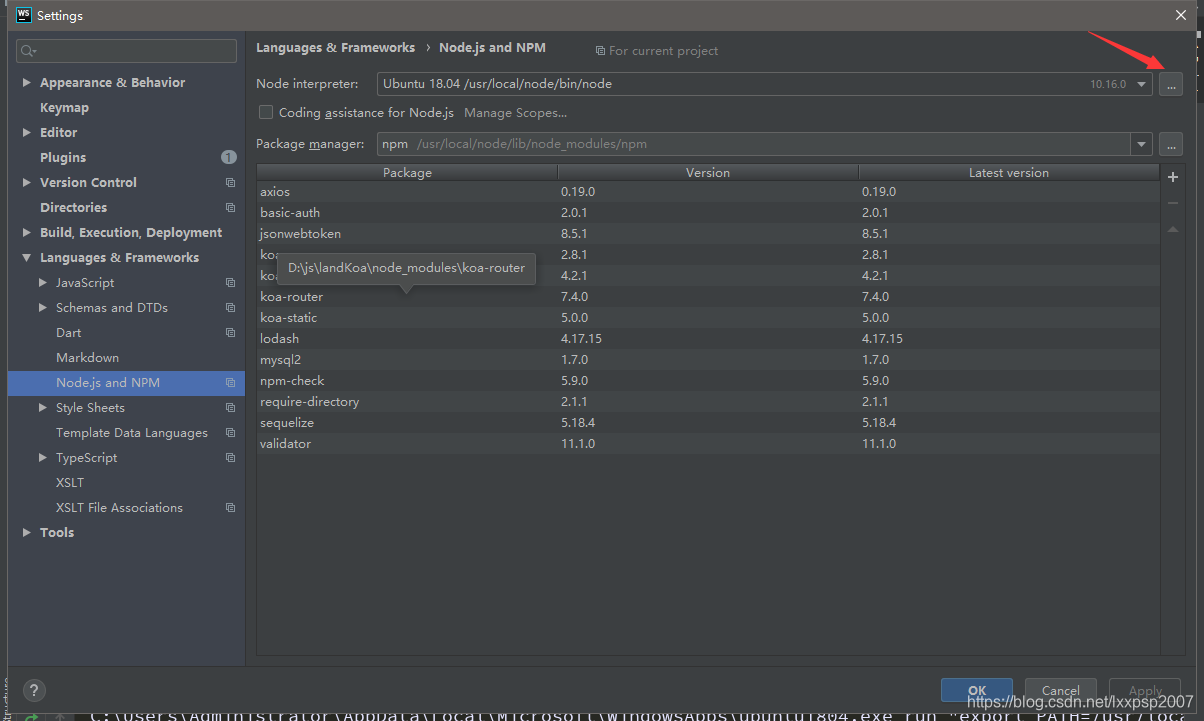Image resolution: width=1204 pixels, height=721 pixels.
Task: Select the koa-router package row
Action: (x=708, y=297)
